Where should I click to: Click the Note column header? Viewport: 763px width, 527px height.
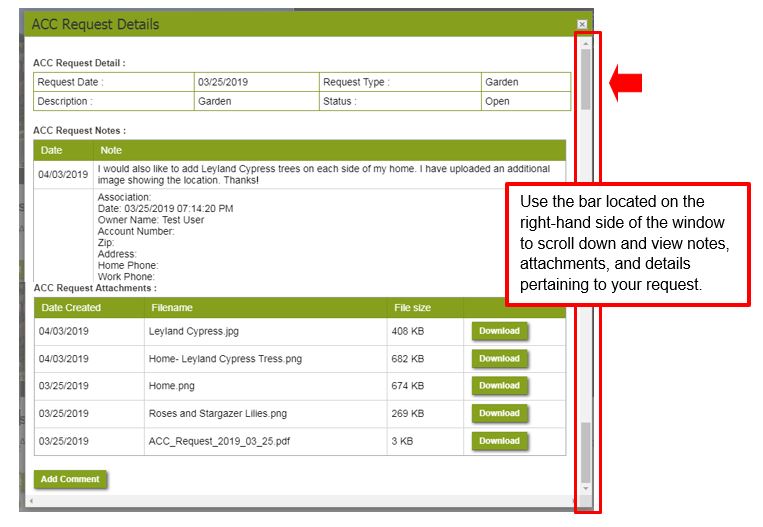(x=112, y=150)
